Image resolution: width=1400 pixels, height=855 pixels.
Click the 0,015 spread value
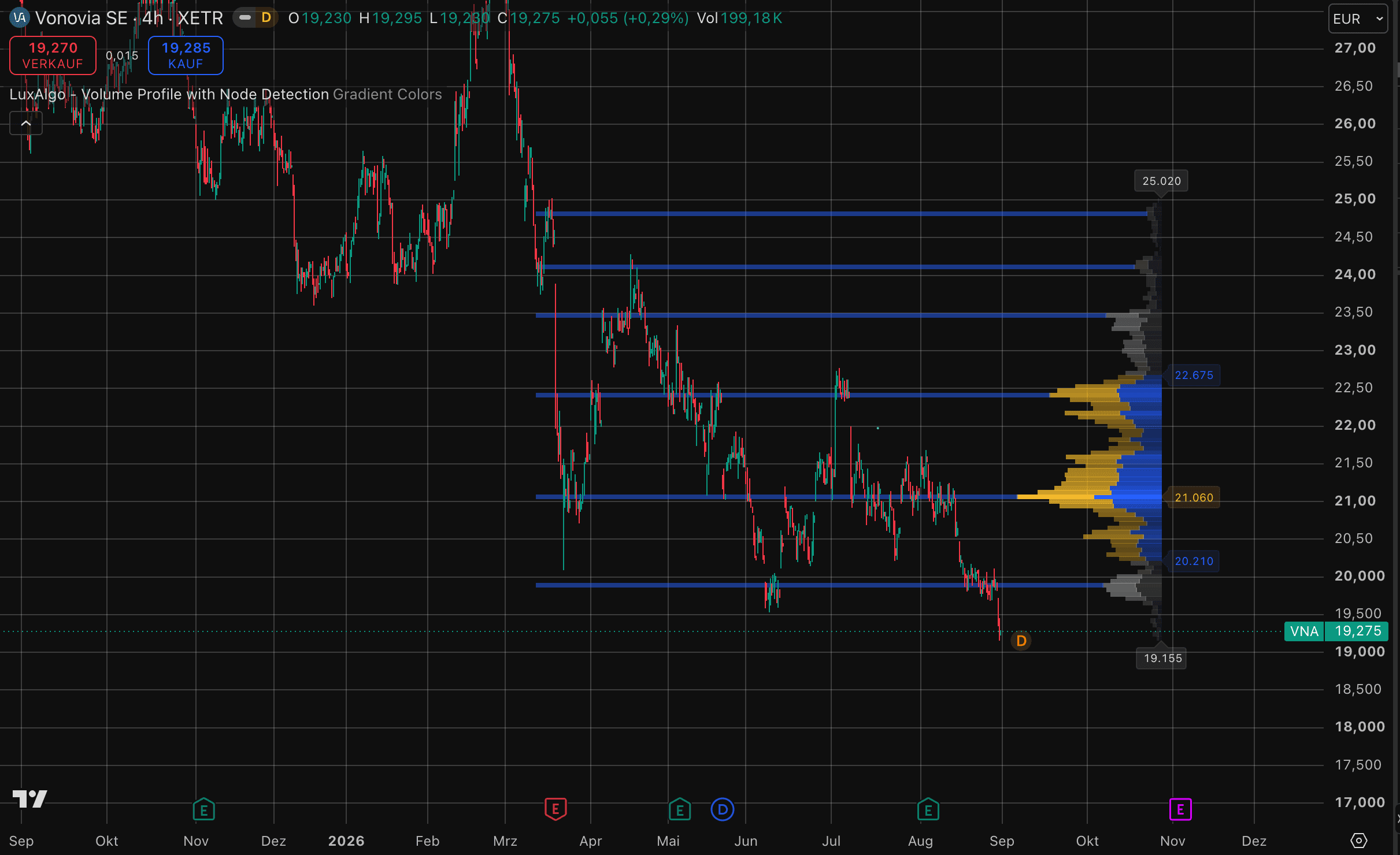pos(122,55)
